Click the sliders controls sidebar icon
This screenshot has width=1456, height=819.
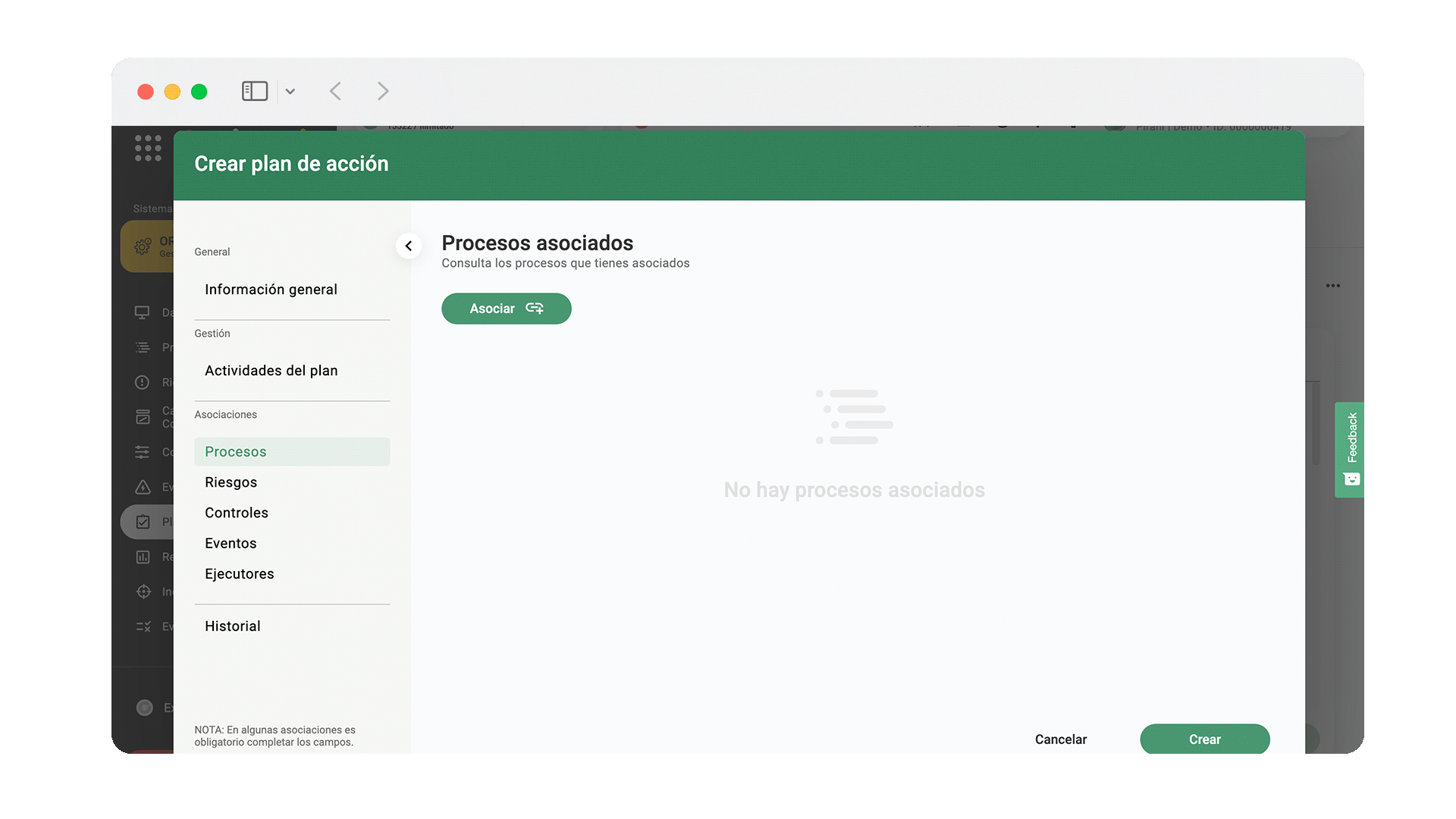[x=143, y=452]
